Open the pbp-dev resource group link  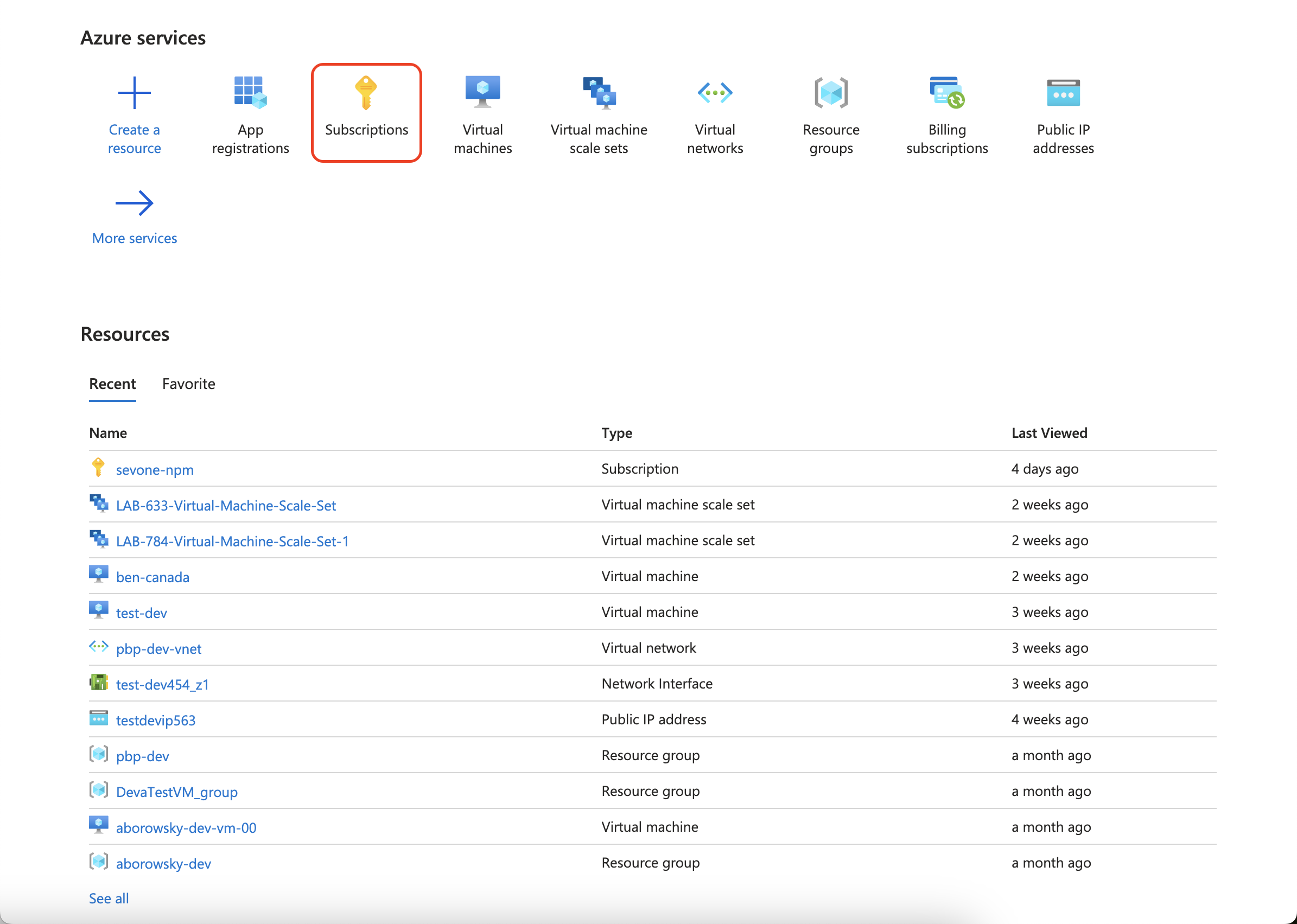pyautogui.click(x=142, y=757)
